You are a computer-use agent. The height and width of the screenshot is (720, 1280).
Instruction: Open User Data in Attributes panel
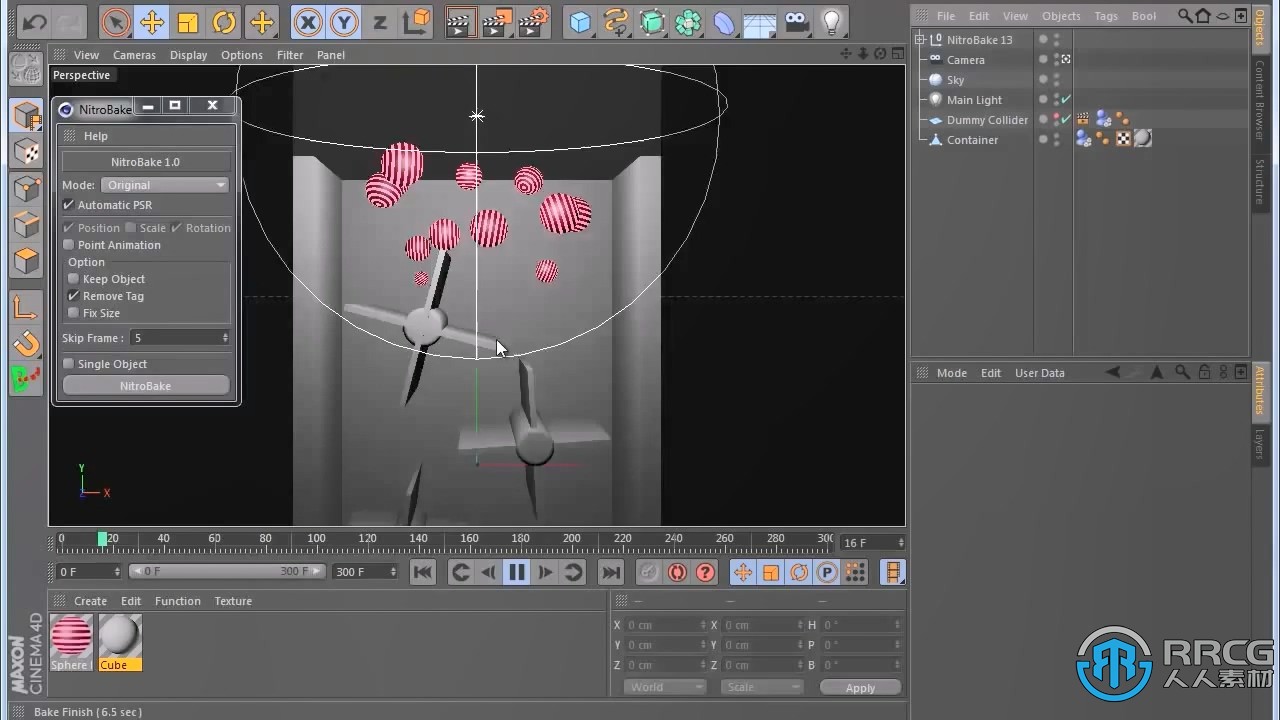[1040, 373]
